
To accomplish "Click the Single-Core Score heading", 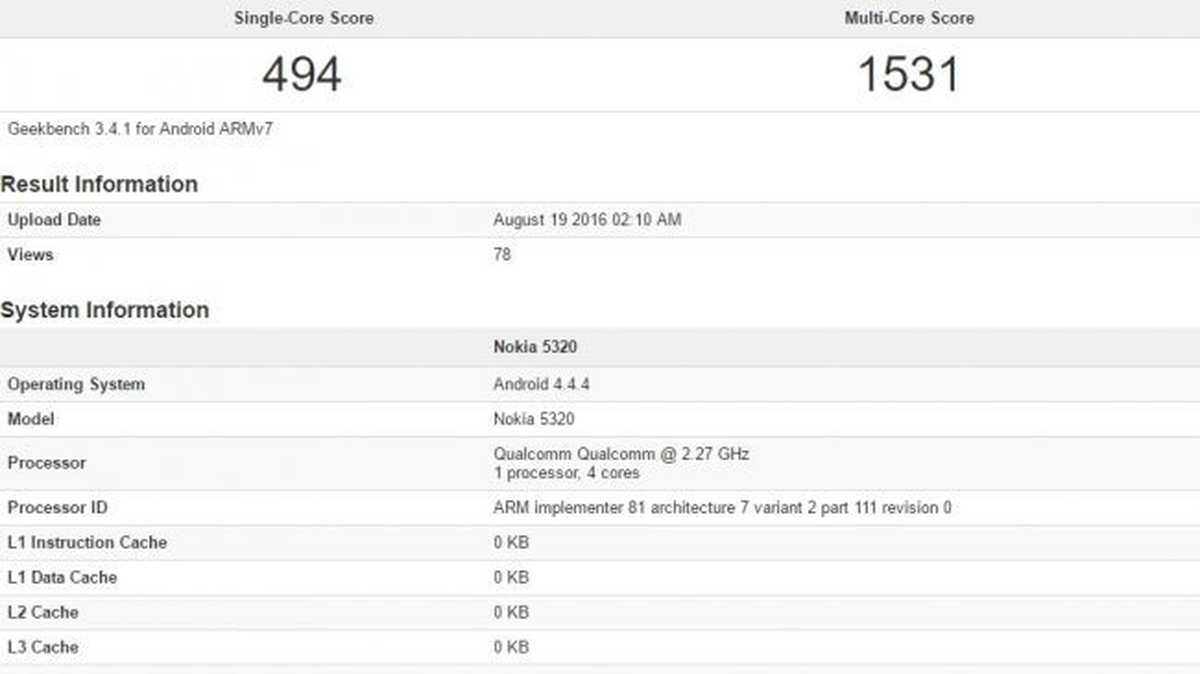I will click(x=303, y=18).
